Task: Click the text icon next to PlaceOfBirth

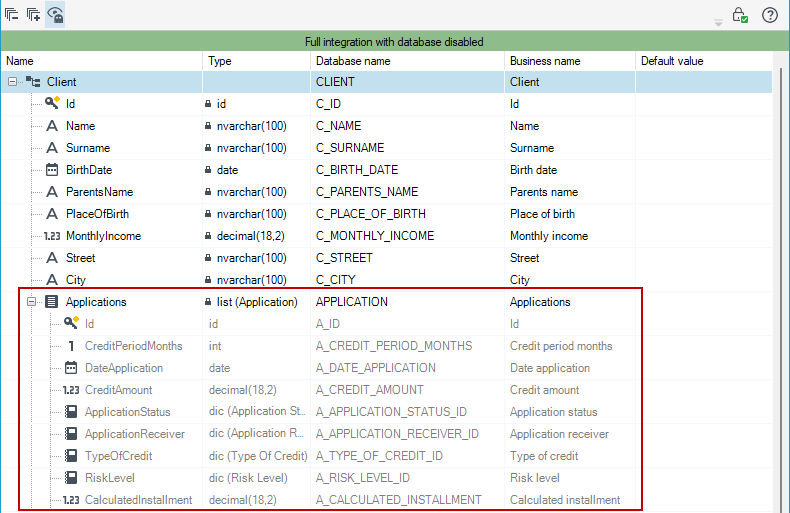Action: (x=52, y=214)
